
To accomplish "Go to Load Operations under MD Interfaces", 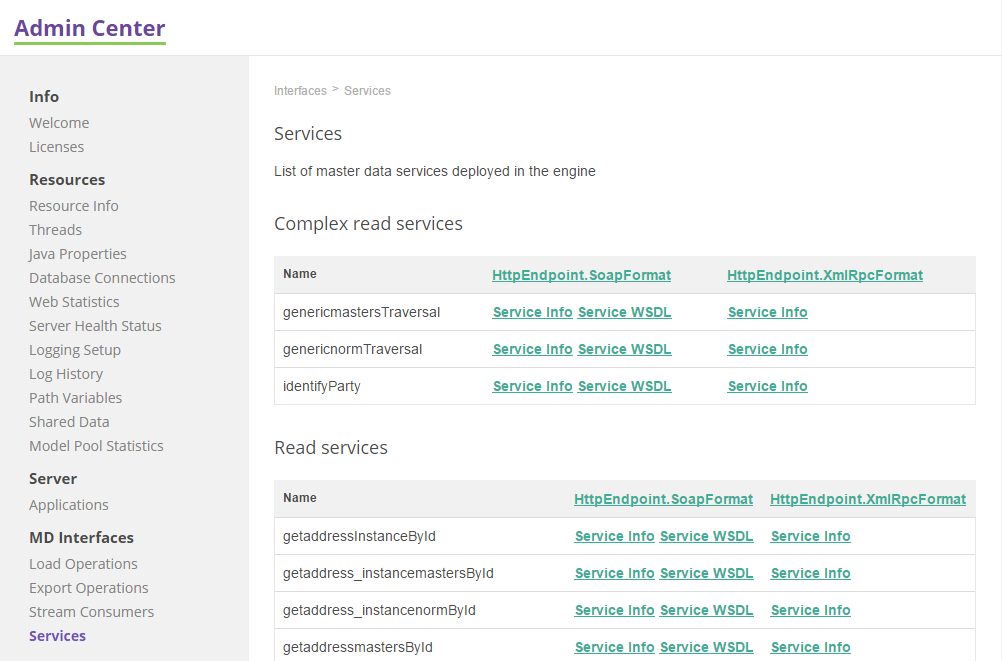I will click(83, 563).
